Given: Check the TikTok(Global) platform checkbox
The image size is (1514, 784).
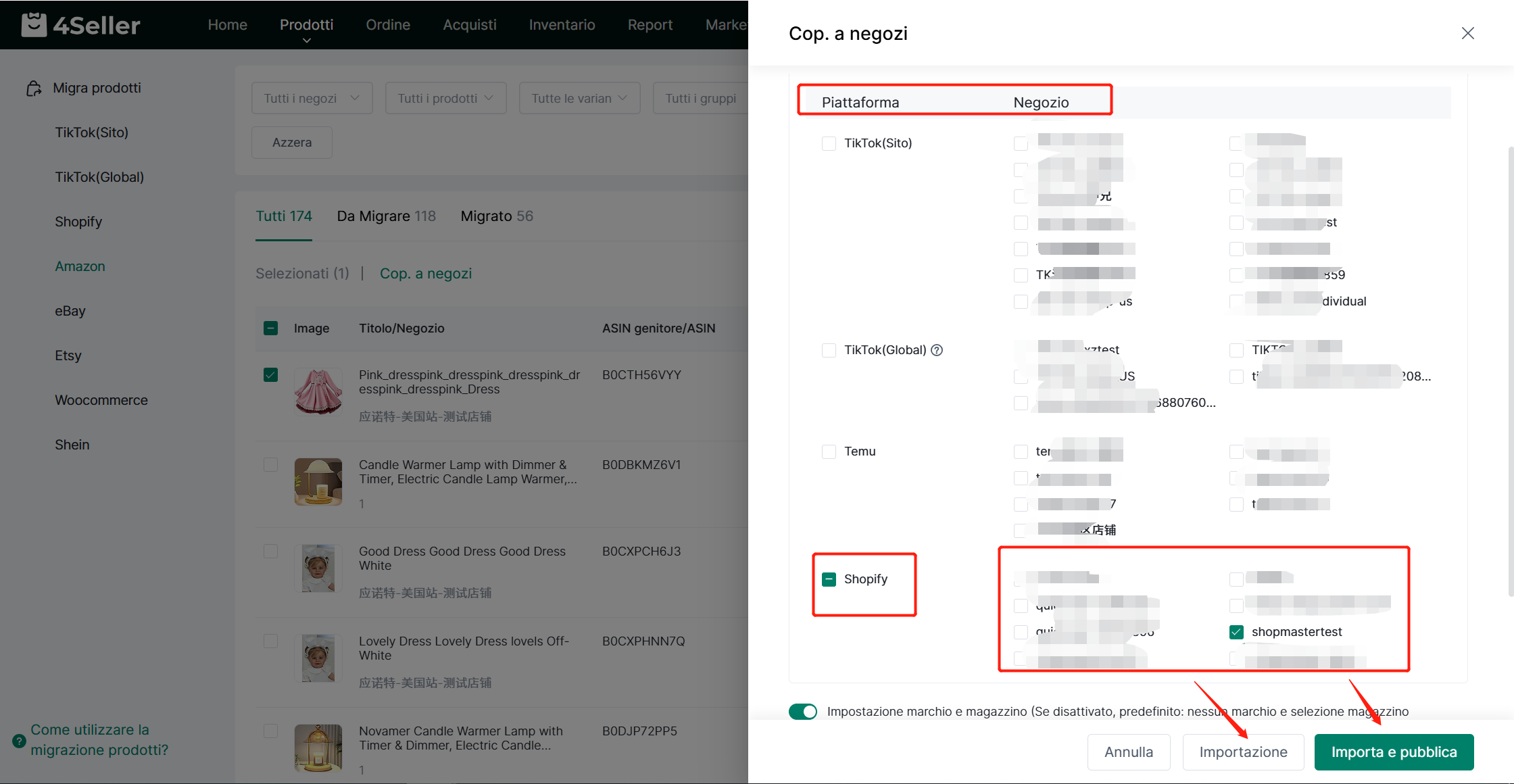Looking at the screenshot, I should 829,350.
